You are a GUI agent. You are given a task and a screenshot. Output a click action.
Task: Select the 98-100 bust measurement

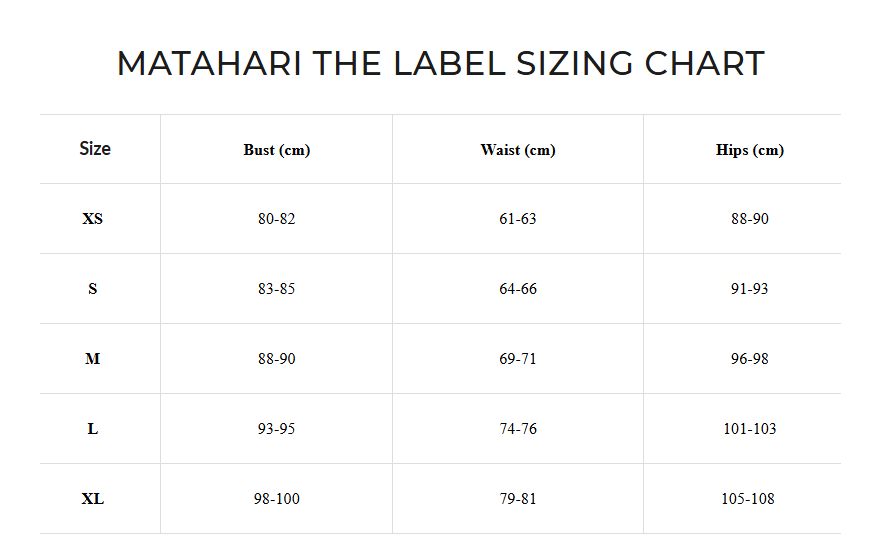coord(277,499)
